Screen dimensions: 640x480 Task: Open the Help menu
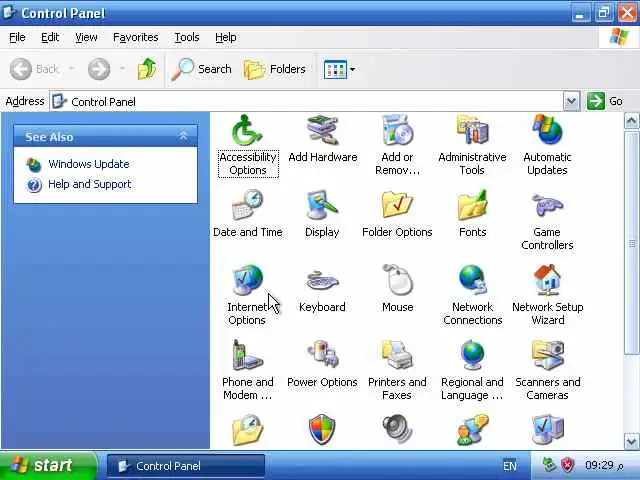tap(225, 38)
